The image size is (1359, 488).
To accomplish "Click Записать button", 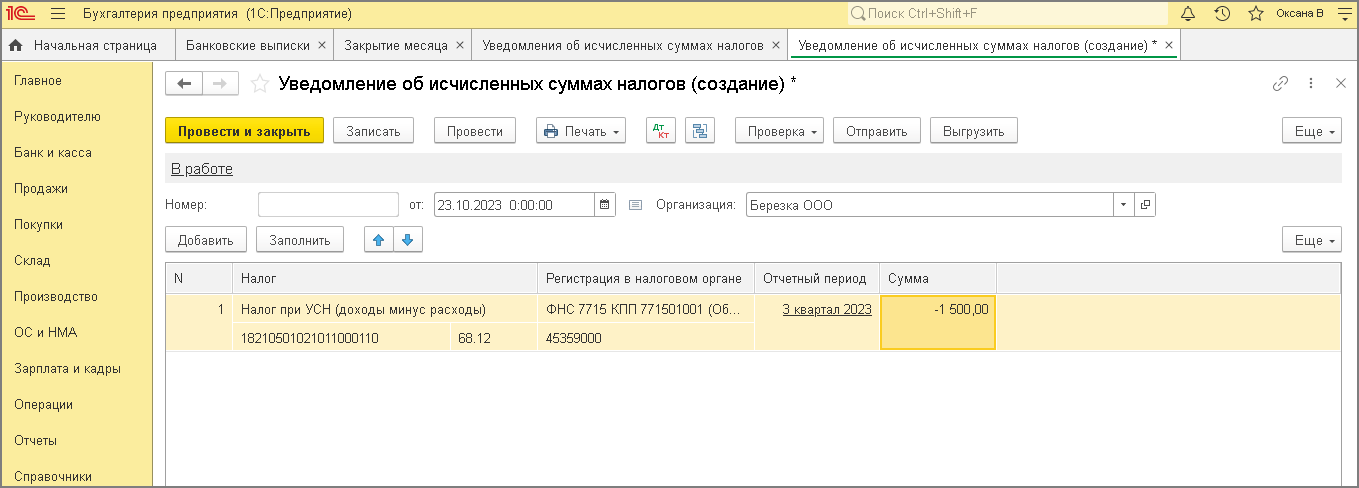I will coord(373,131).
